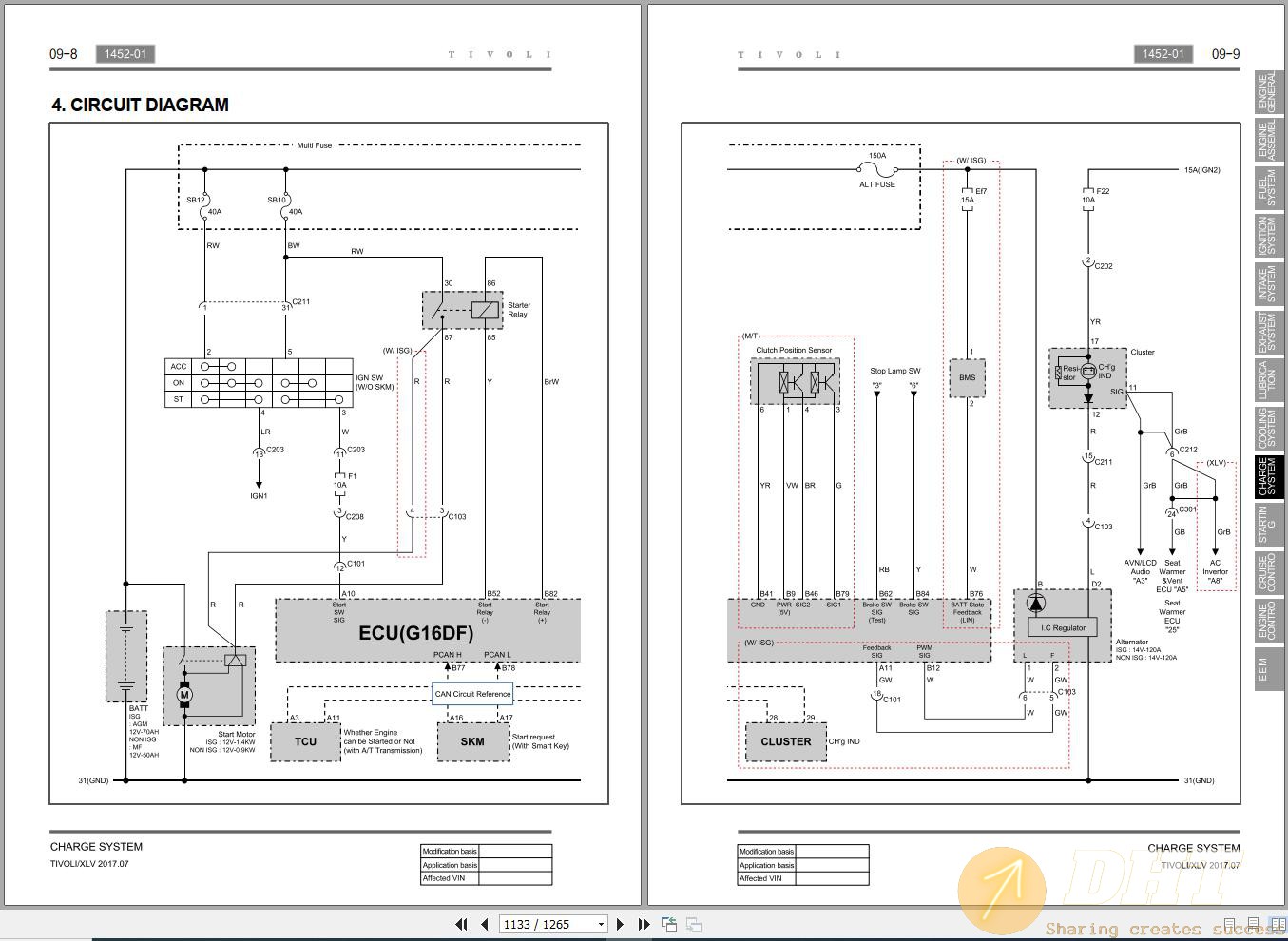Click the greyed next view icon
Image resolution: width=1288 pixels, height=941 pixels.
(x=694, y=924)
